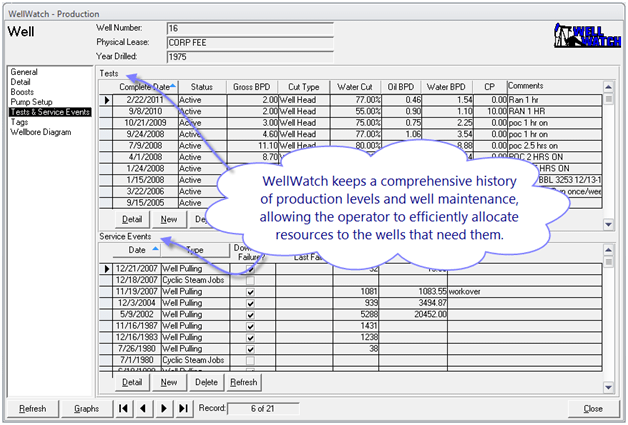Open the Tags section
The height and width of the screenshot is (425, 628).
(x=19, y=122)
